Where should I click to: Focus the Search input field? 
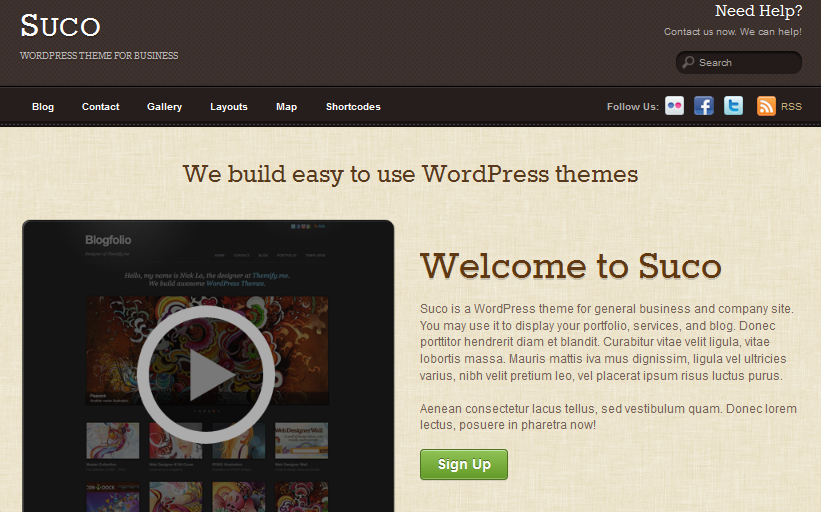click(739, 62)
